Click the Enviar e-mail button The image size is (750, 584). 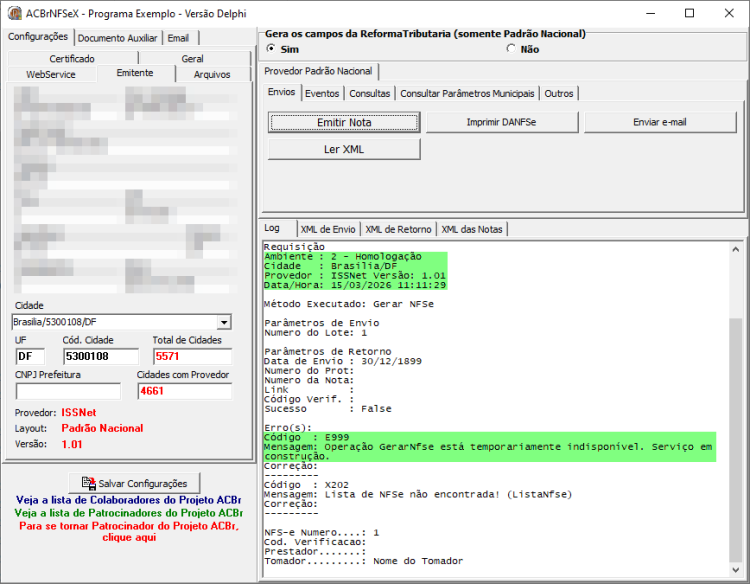(660, 122)
